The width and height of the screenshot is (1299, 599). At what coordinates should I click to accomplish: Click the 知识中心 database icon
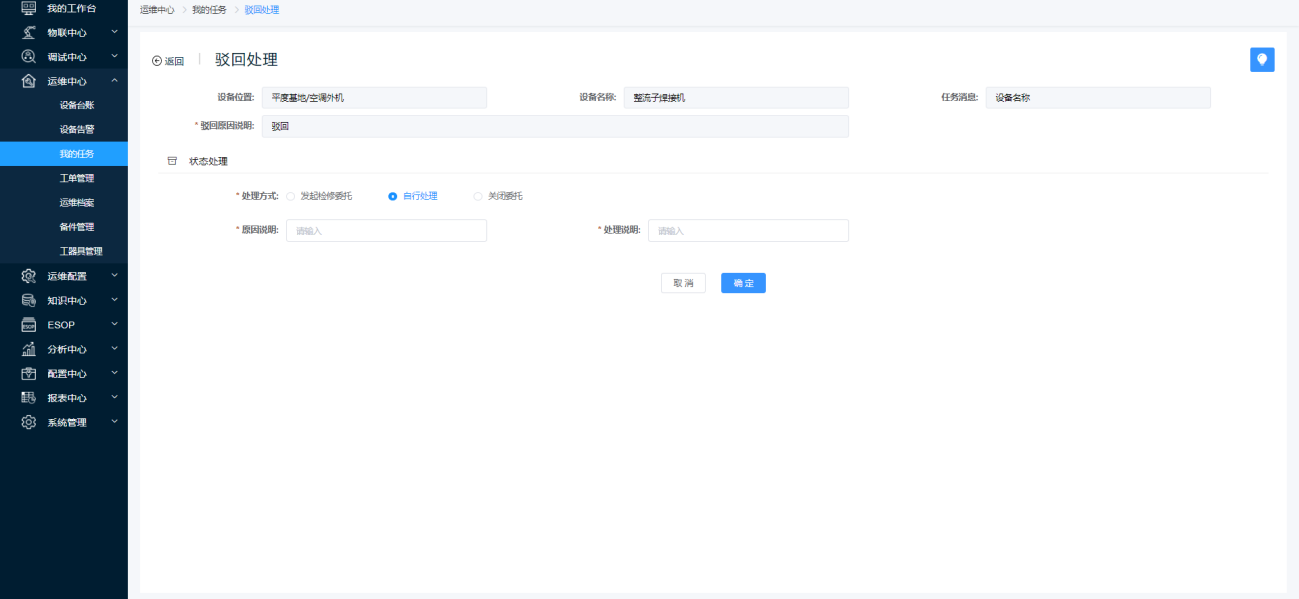[x=29, y=300]
